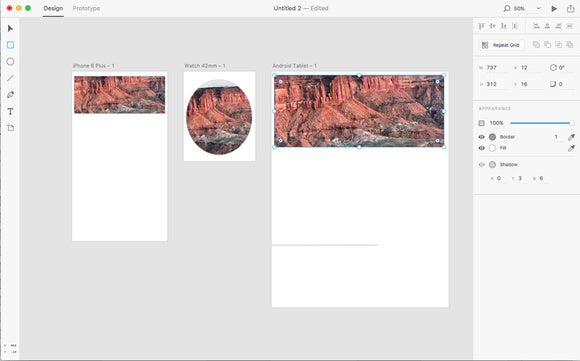Open the 50% zoom dropdown arrow
This screenshot has width=580, height=361.
pos(539,8)
